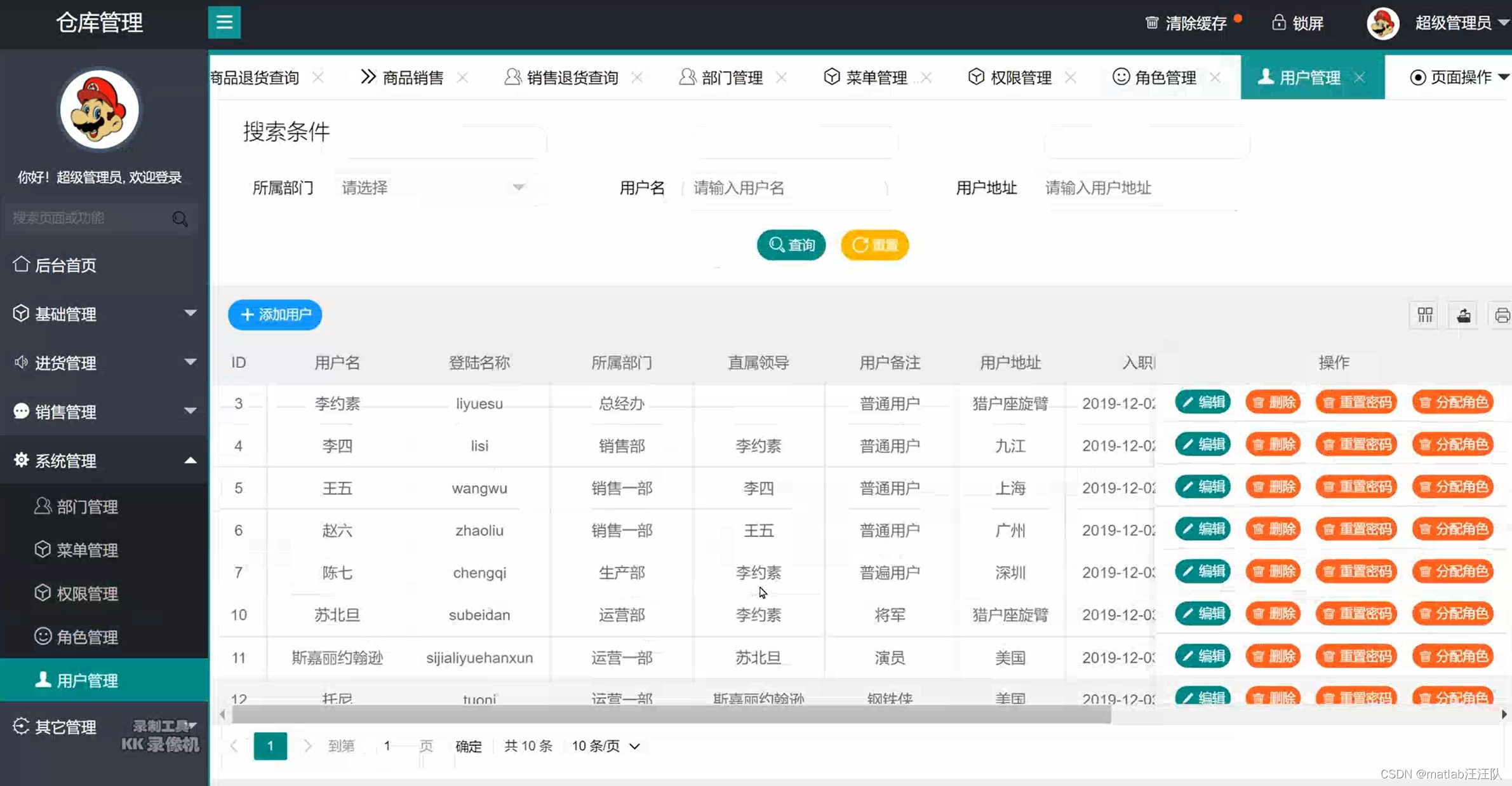Click the horizontal table scrollbar
The image size is (1512, 786).
pos(671,715)
